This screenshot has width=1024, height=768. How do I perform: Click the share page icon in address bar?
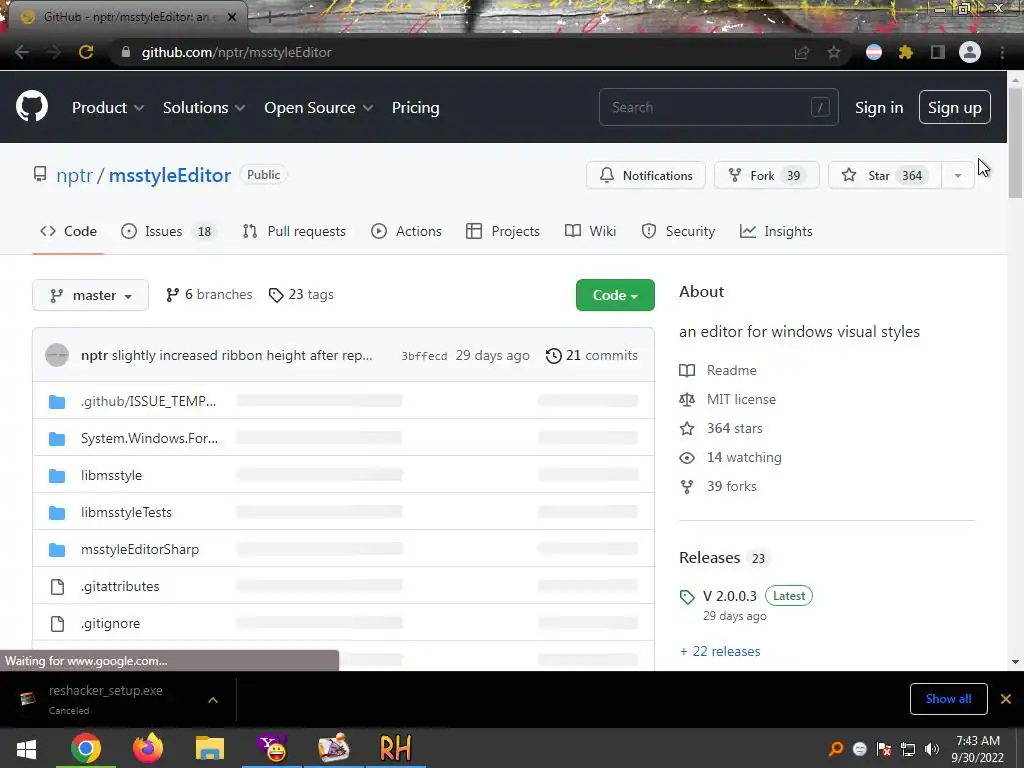click(x=802, y=52)
